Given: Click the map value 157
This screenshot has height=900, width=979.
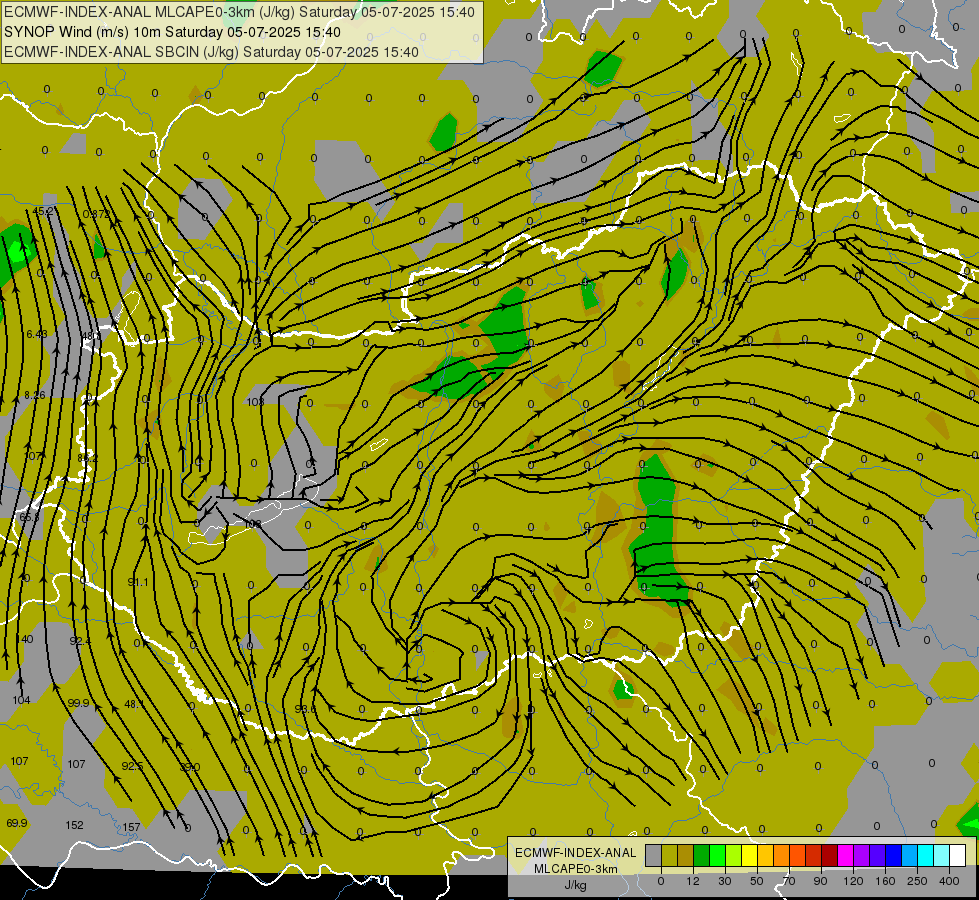Looking at the screenshot, I should click(x=131, y=827).
